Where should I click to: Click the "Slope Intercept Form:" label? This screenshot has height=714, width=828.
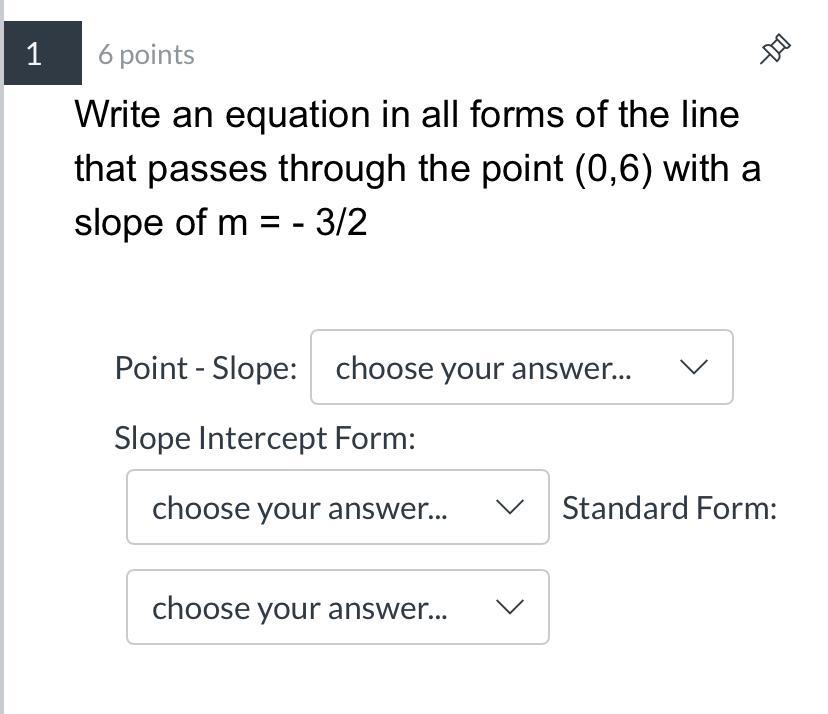click(265, 438)
